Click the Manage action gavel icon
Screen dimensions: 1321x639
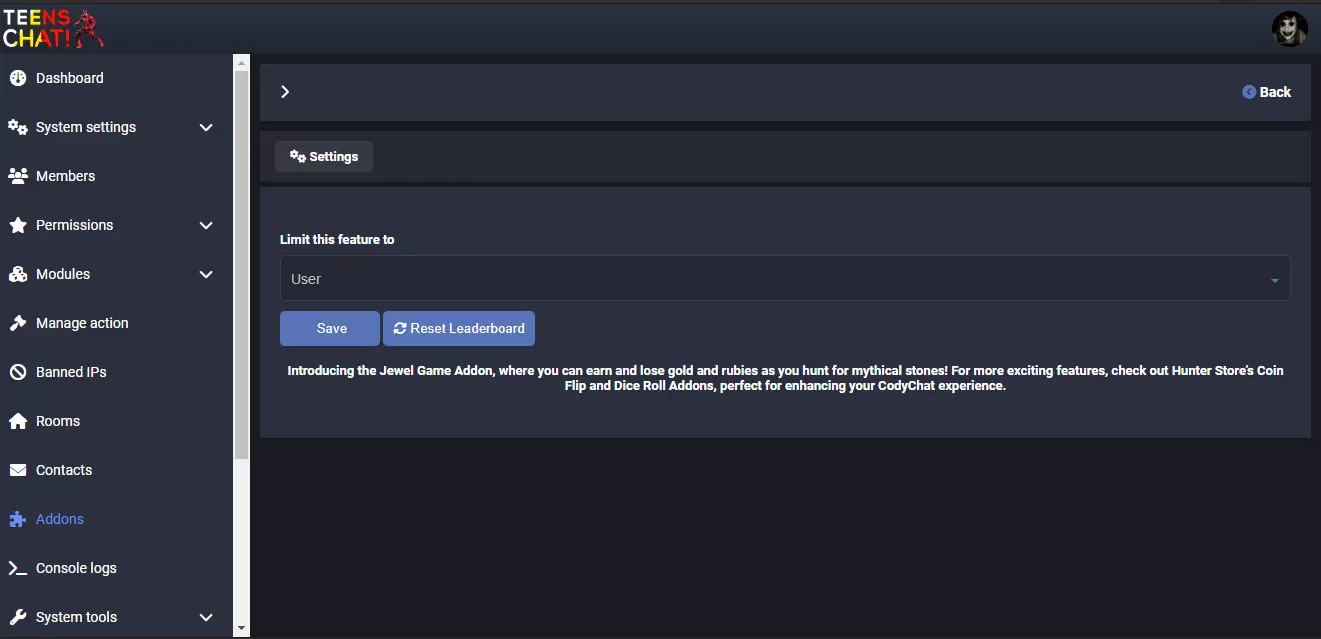tap(18, 323)
